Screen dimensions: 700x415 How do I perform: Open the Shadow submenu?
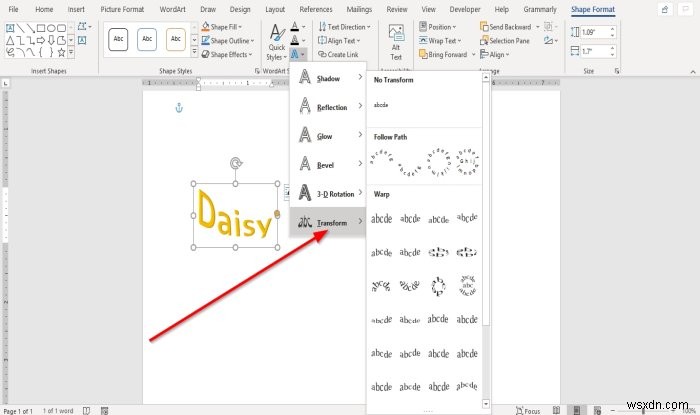point(328,77)
